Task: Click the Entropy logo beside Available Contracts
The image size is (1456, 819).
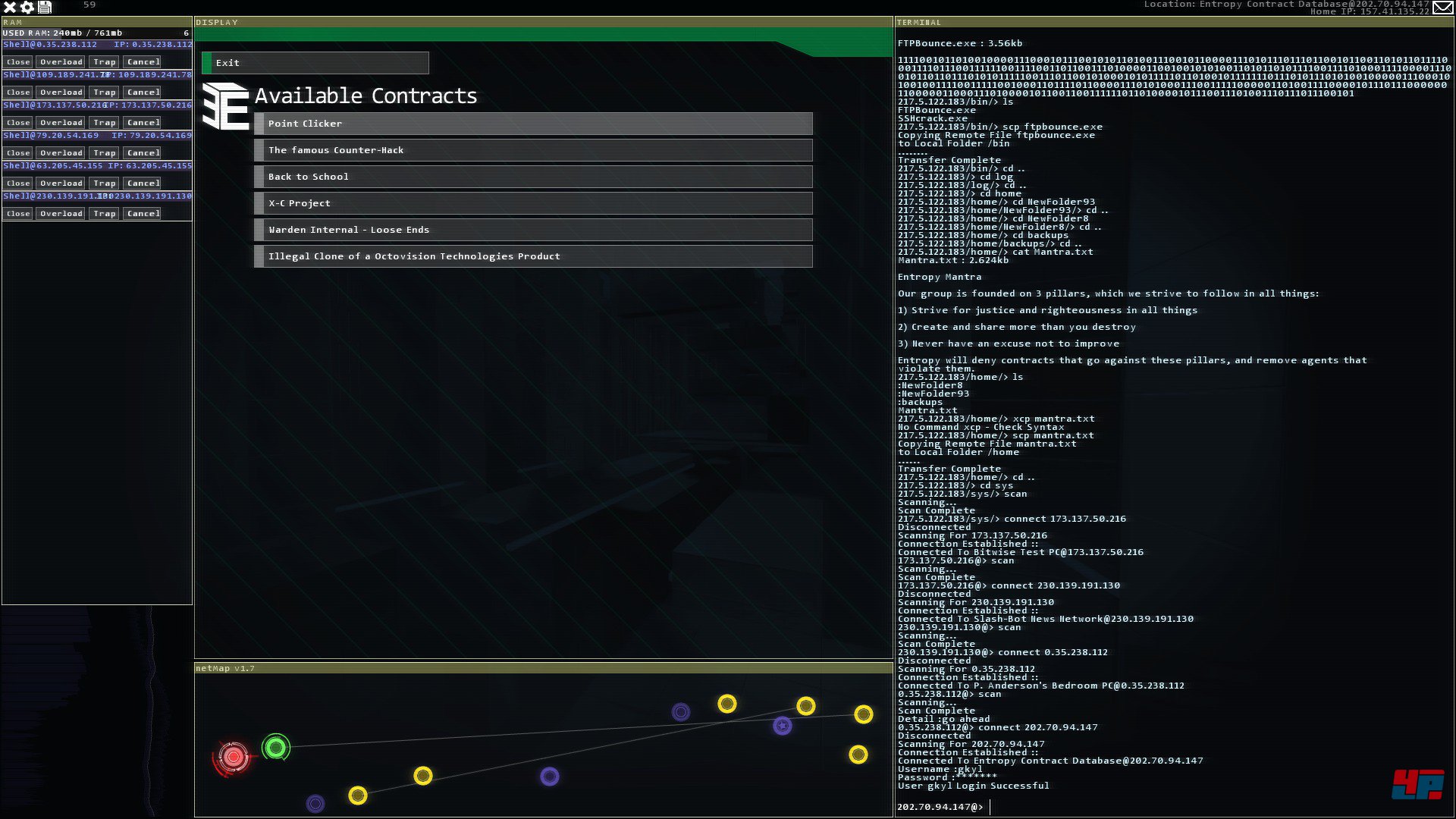Action: point(225,106)
